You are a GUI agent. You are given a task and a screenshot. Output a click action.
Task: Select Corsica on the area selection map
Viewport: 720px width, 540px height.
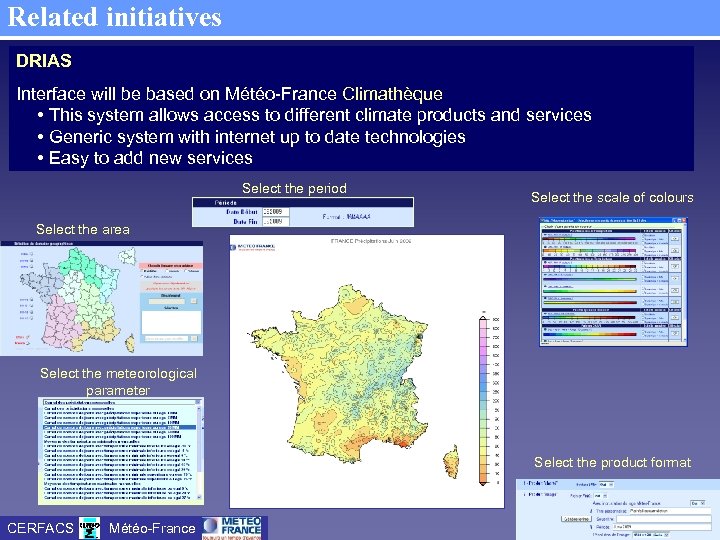tap(130, 343)
